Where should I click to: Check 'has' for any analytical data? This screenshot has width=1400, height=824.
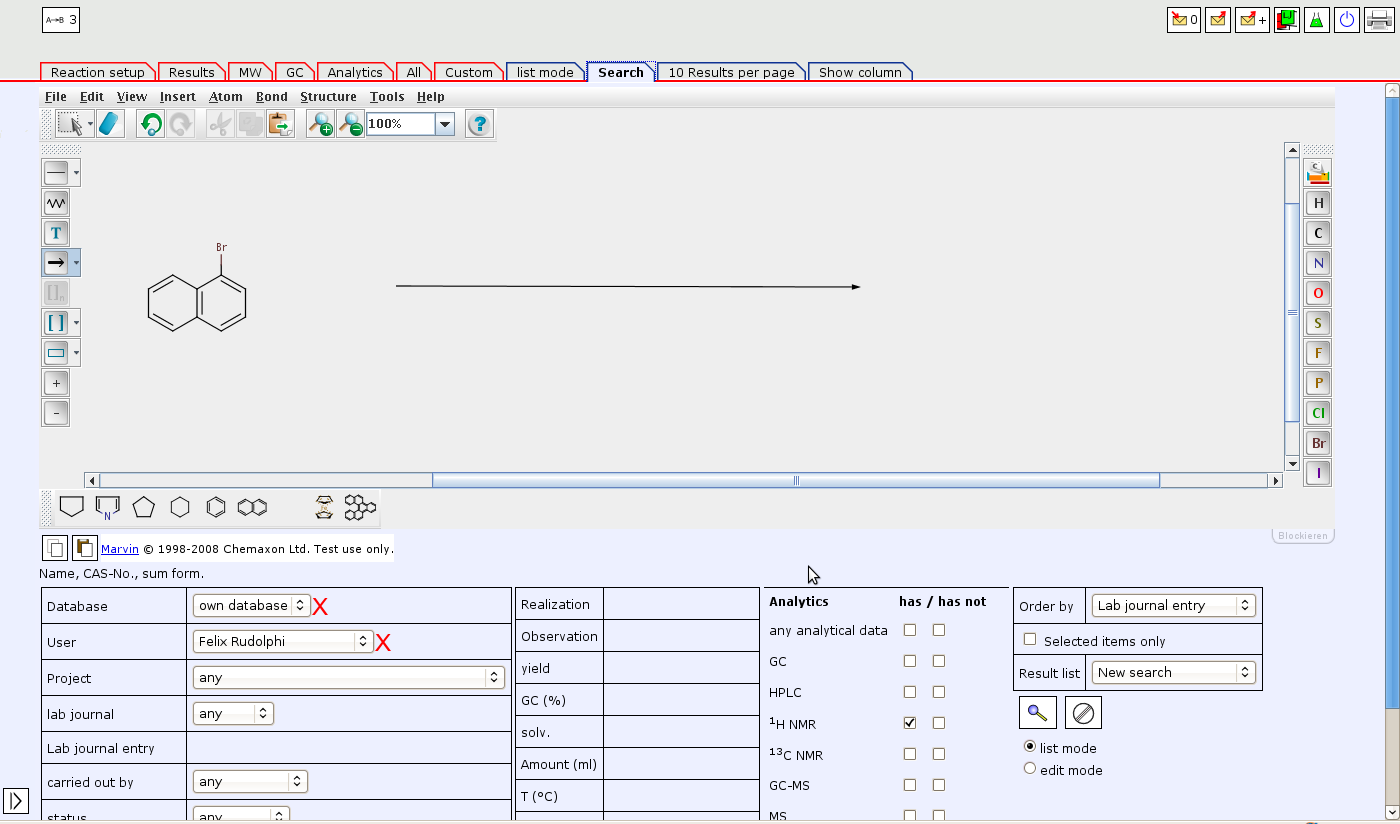click(x=910, y=630)
